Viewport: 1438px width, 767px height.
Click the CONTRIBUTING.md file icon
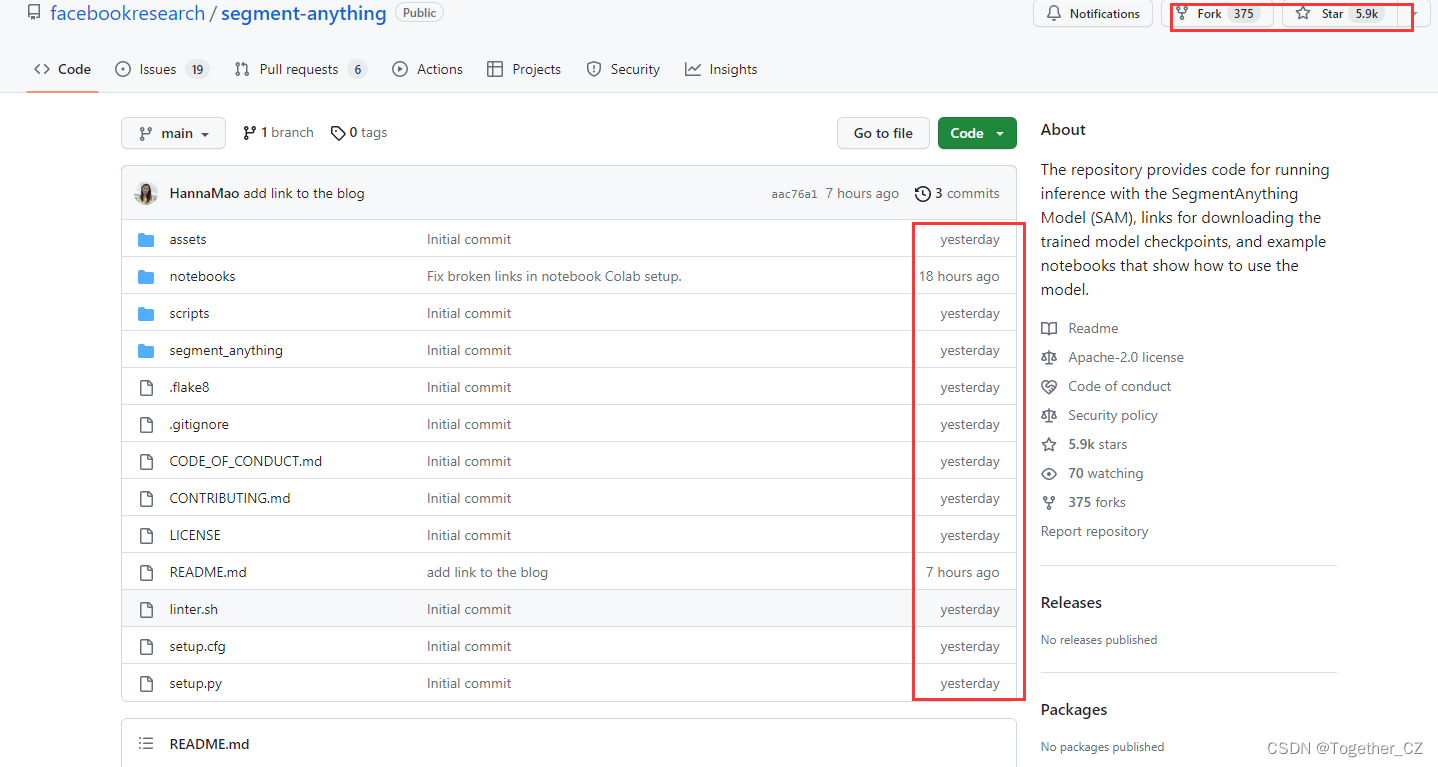[x=146, y=499]
